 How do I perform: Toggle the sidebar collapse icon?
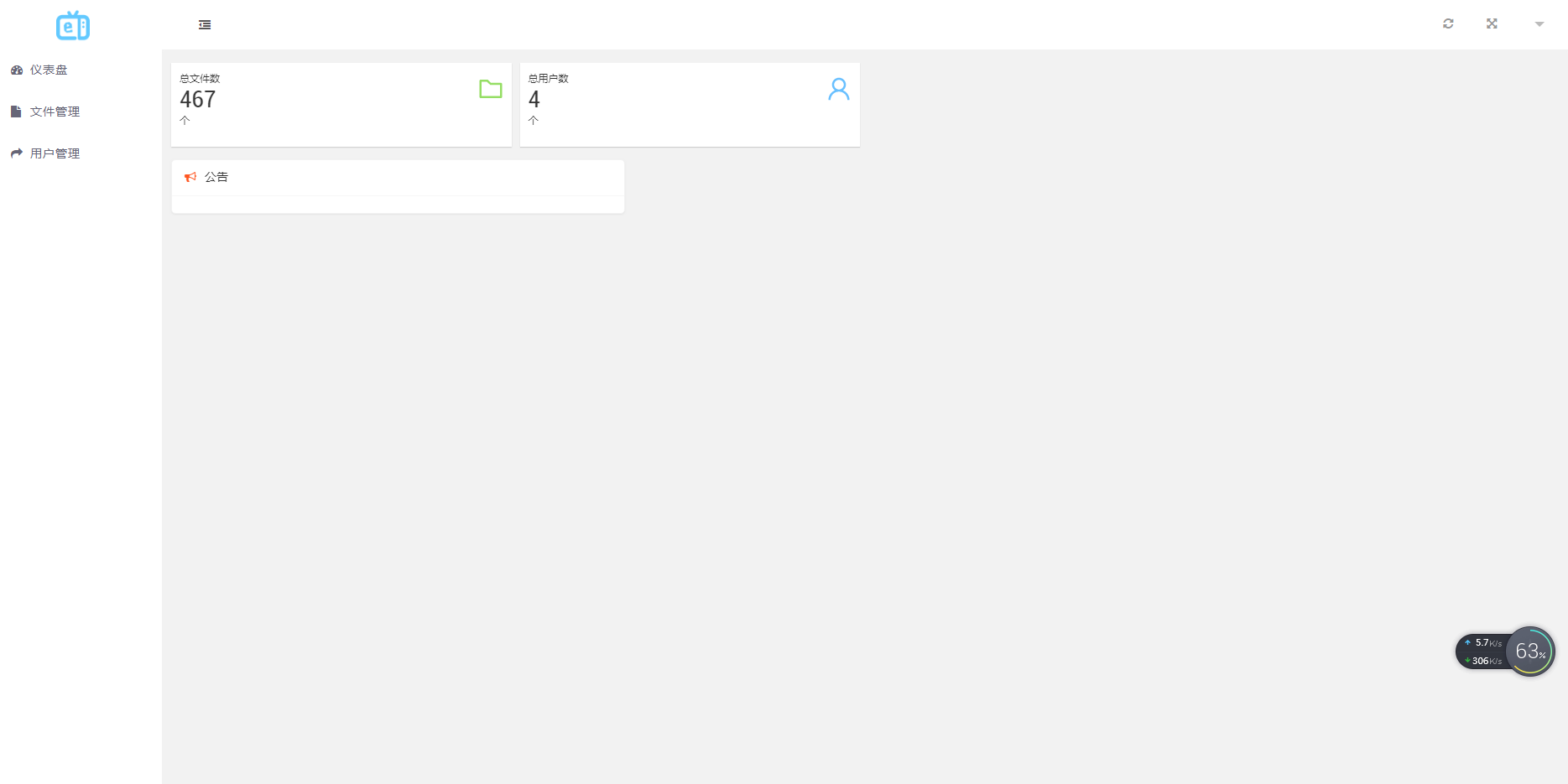205,25
